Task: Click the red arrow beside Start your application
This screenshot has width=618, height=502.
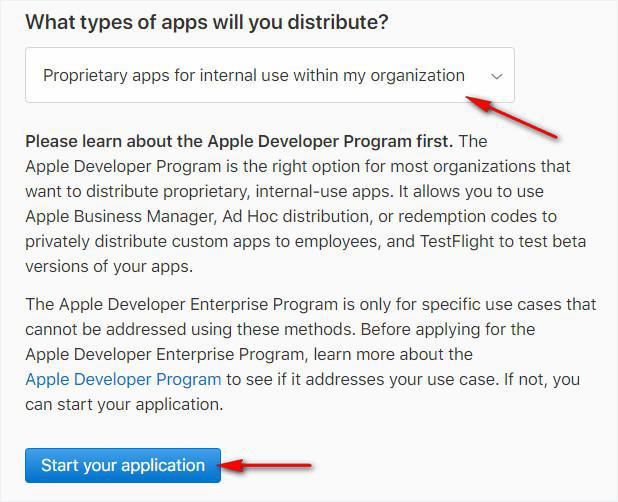Action: tap(268, 466)
